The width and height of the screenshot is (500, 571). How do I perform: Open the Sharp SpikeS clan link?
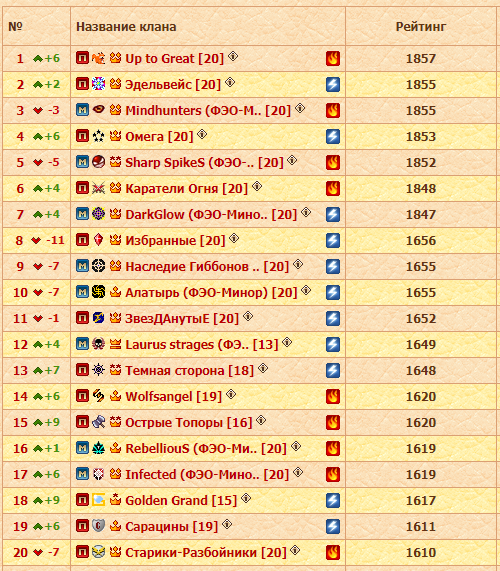point(204,162)
